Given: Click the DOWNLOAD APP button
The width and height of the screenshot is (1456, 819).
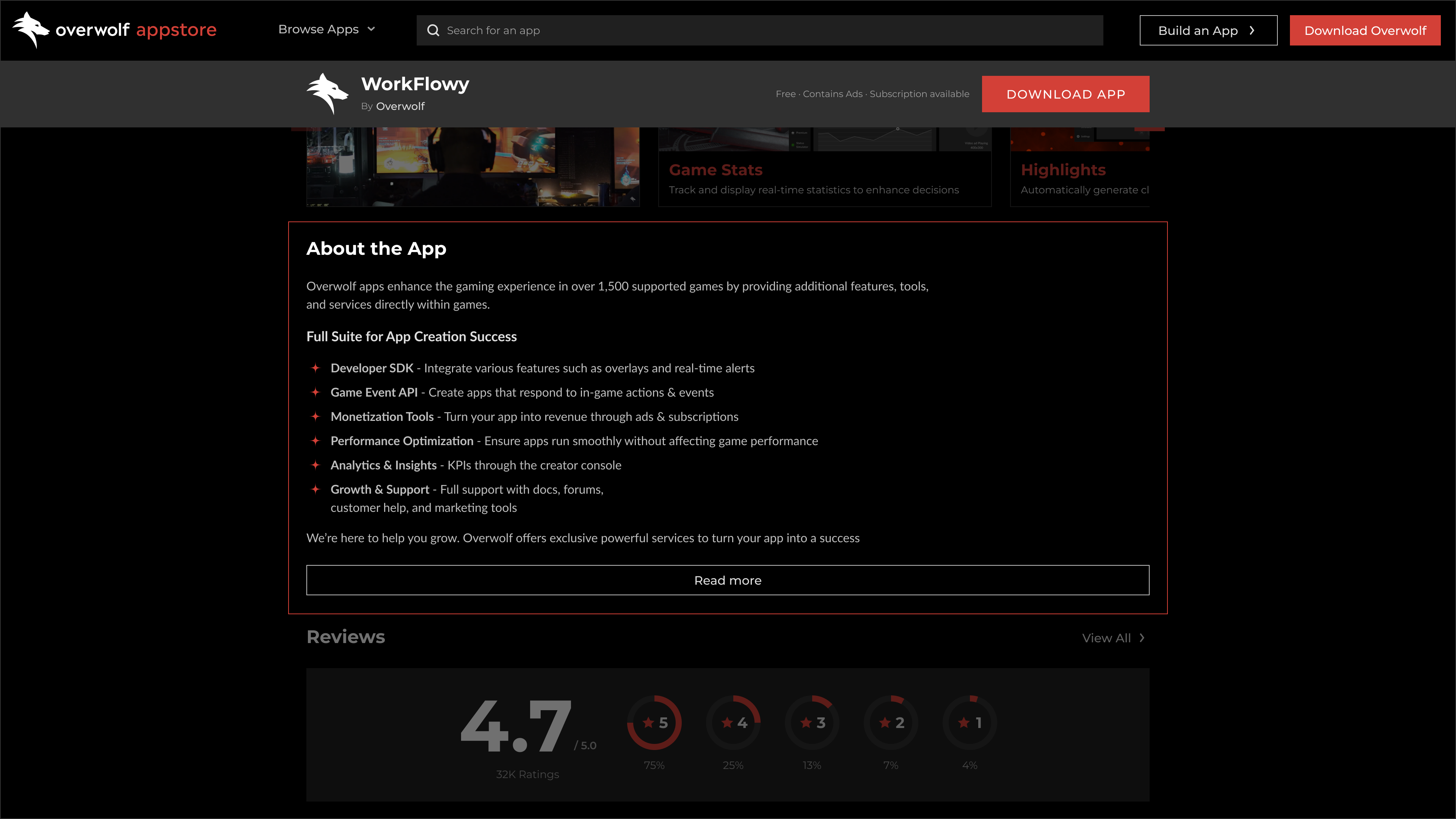Looking at the screenshot, I should [x=1065, y=94].
